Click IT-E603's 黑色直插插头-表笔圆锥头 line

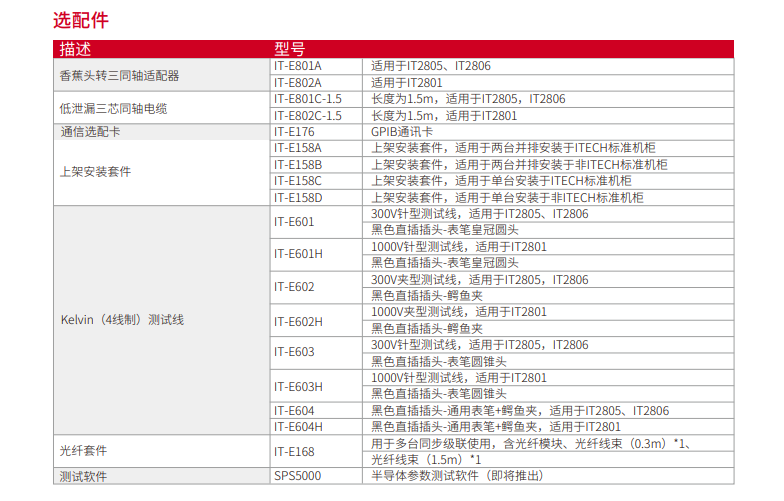[x=438, y=362]
